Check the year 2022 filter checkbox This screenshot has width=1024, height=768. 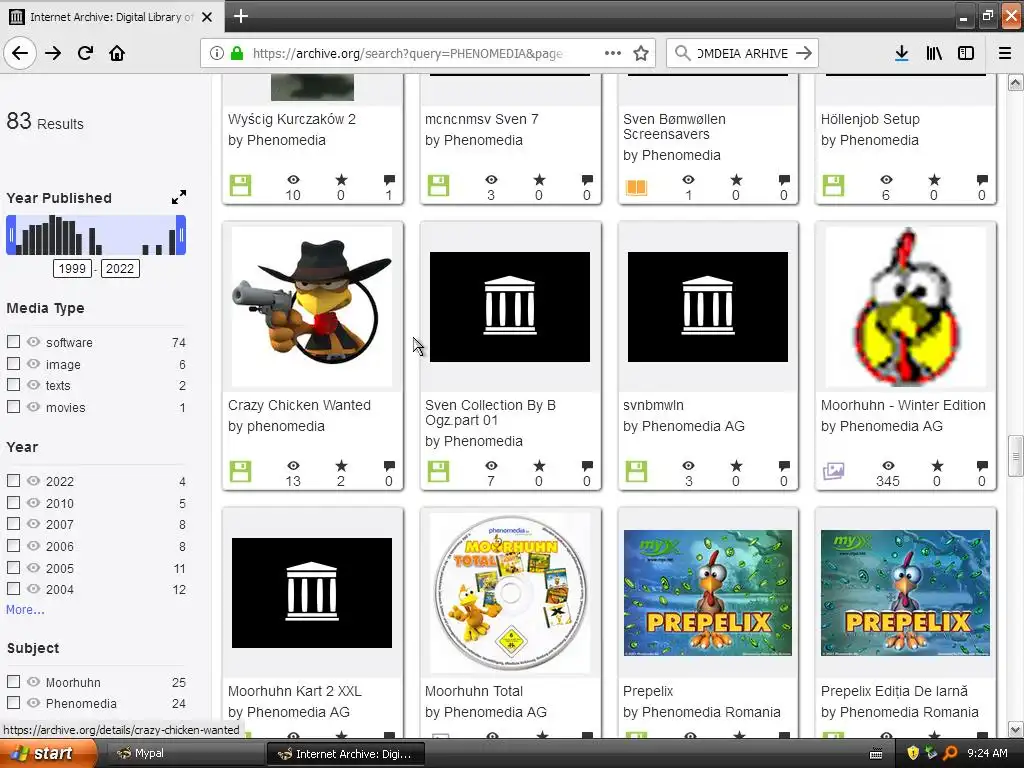click(13, 481)
